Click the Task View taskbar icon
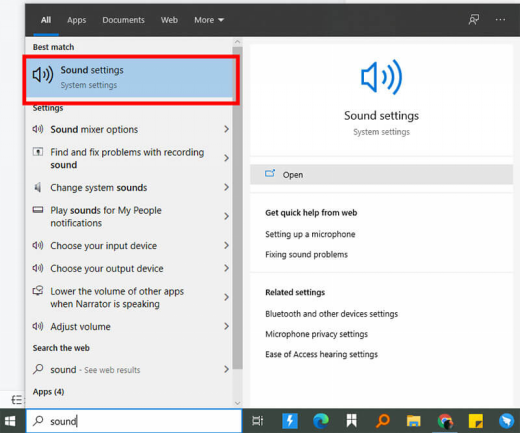The image size is (521, 433). [258, 421]
